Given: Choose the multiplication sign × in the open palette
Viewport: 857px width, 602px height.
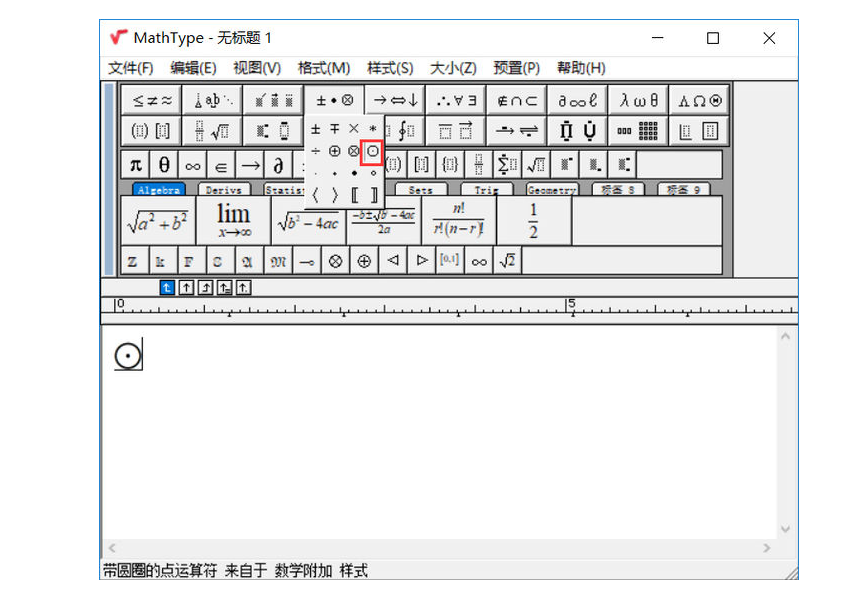Looking at the screenshot, I should [354, 129].
